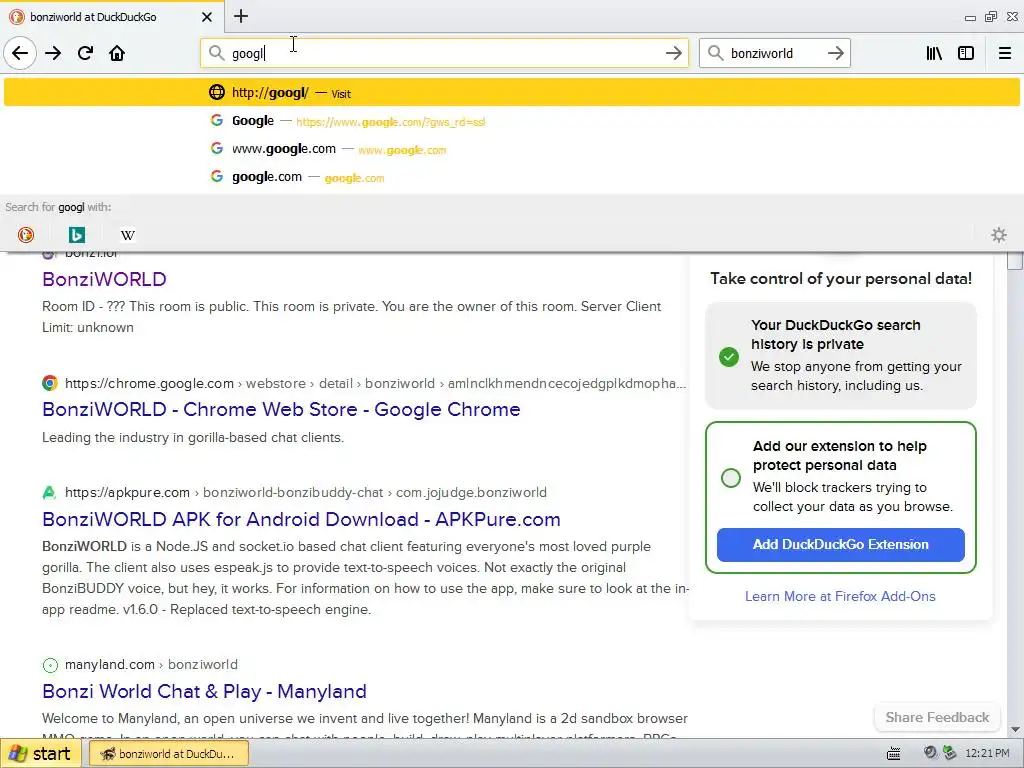Viewport: 1024px width, 768px height.
Task: Open the home page via house icon
Action: 117,53
